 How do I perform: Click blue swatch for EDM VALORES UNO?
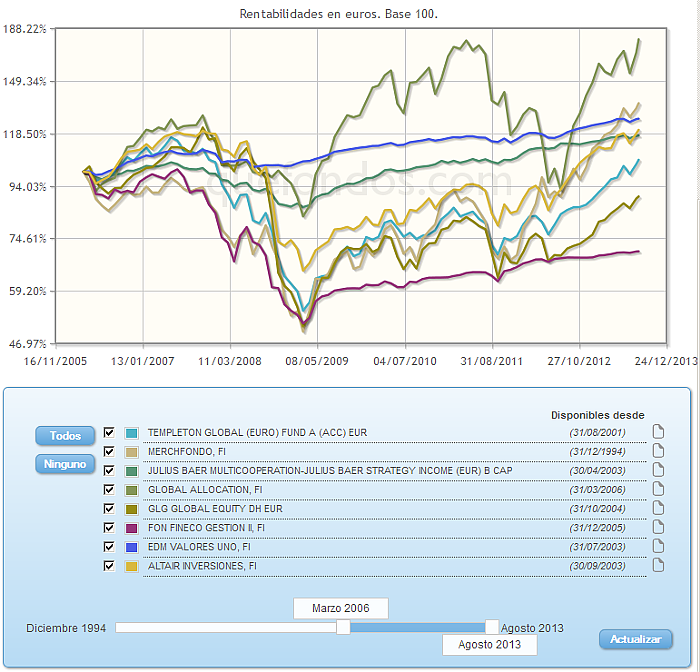pos(131,547)
